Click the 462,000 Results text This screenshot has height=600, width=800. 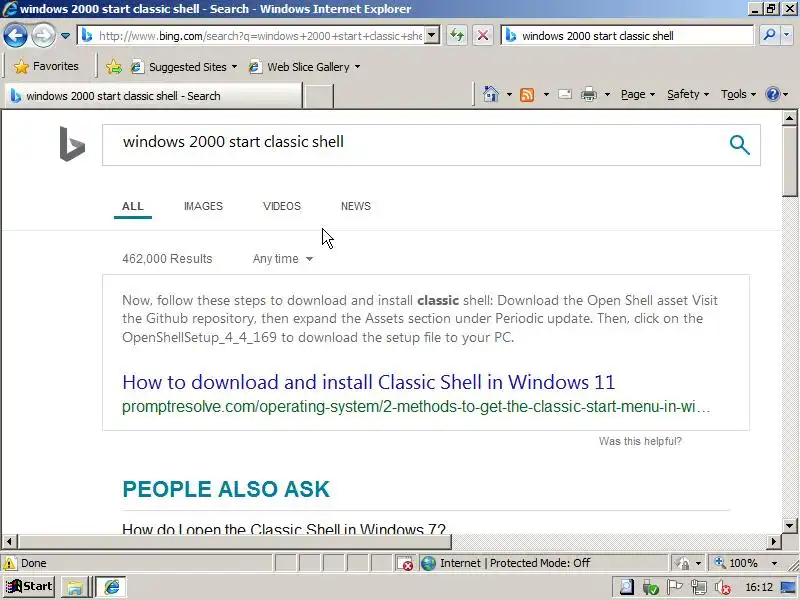point(167,259)
